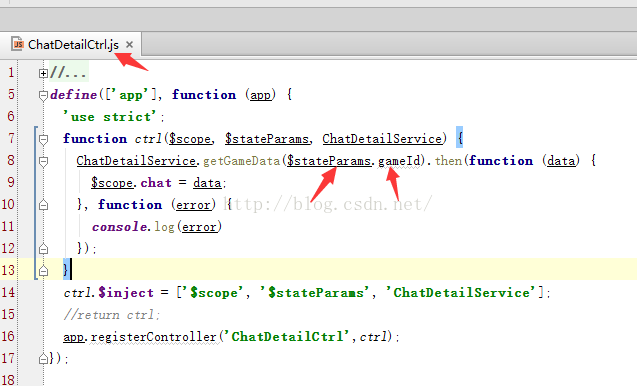The height and width of the screenshot is (386, 637).
Task: Click the 'ChatDetailCtrl' string on line 16
Action: point(287,336)
